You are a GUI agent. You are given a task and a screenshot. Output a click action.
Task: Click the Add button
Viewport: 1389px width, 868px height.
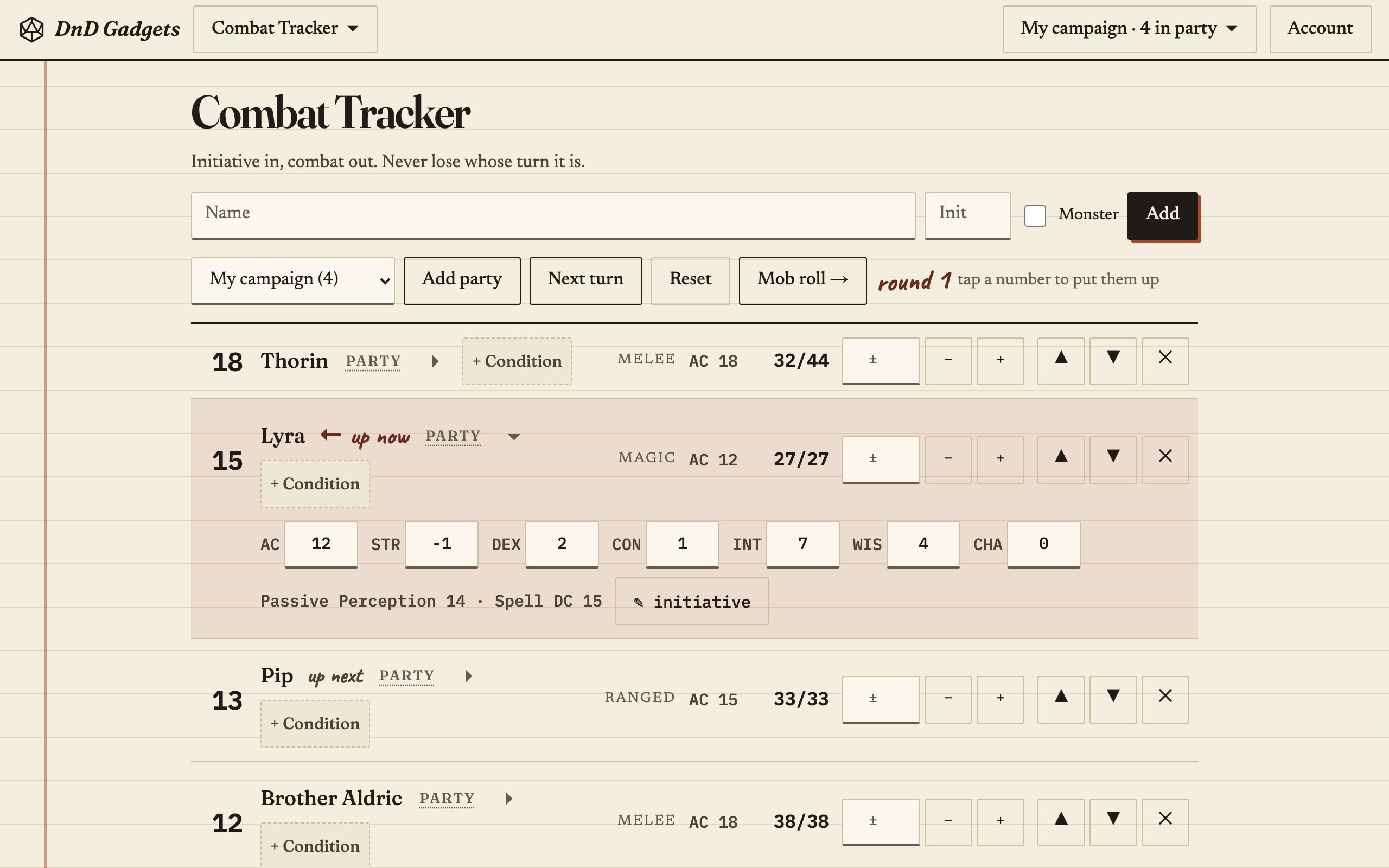[x=1162, y=215]
